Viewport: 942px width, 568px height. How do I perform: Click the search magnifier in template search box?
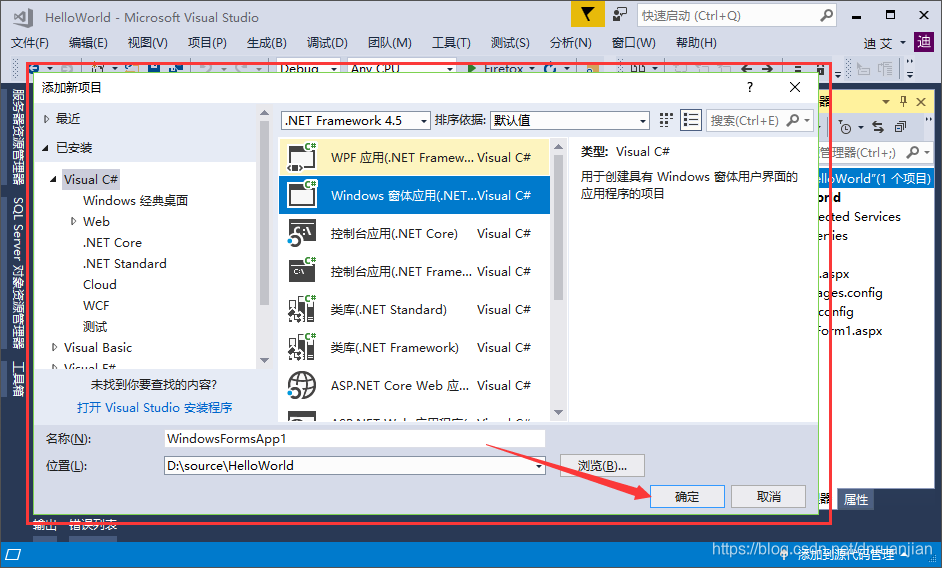click(794, 120)
